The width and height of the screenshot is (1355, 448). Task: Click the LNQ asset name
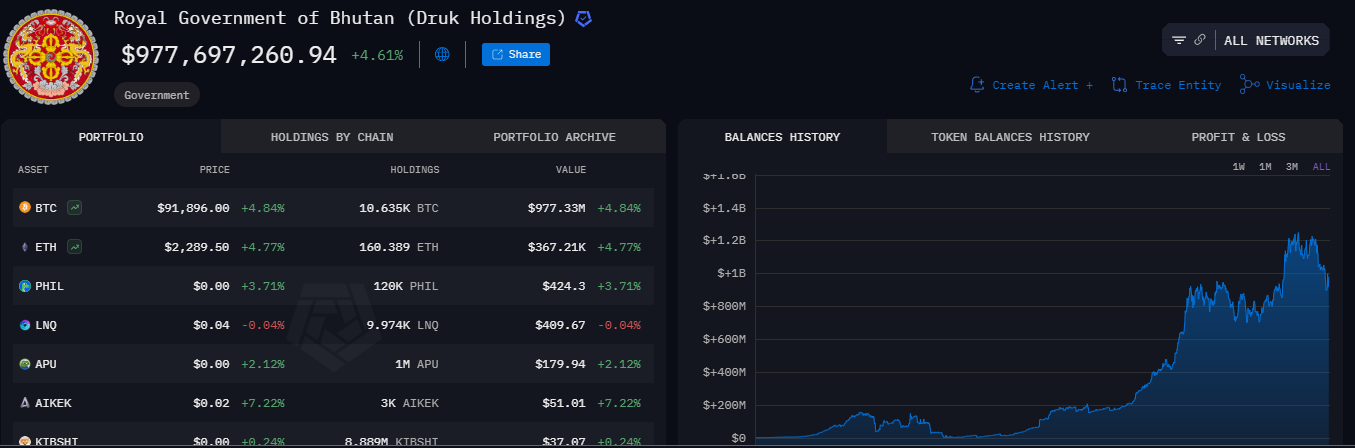[46, 325]
